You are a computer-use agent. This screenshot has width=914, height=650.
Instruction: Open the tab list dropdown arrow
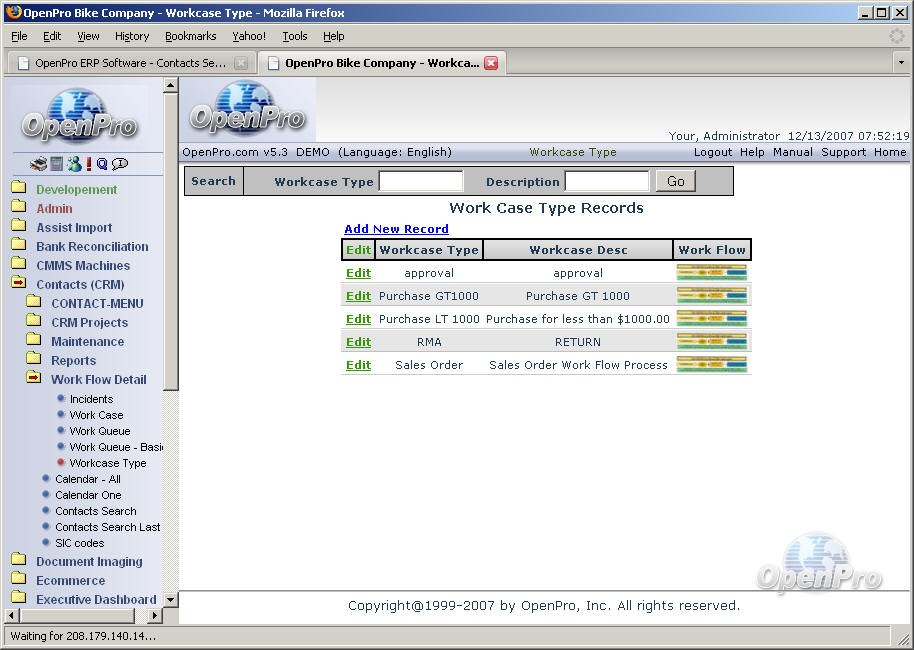[x=901, y=62]
